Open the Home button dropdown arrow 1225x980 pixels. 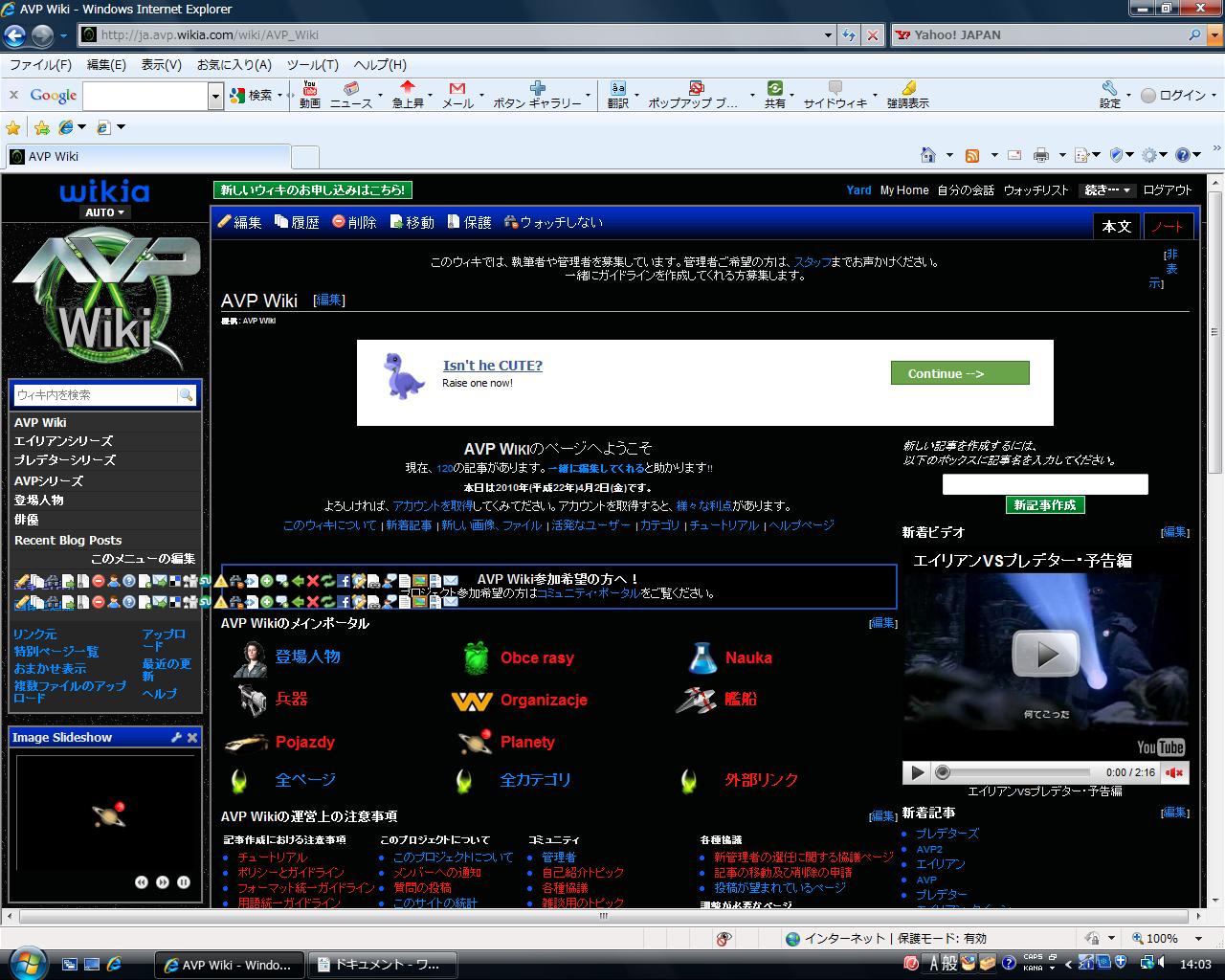949,155
